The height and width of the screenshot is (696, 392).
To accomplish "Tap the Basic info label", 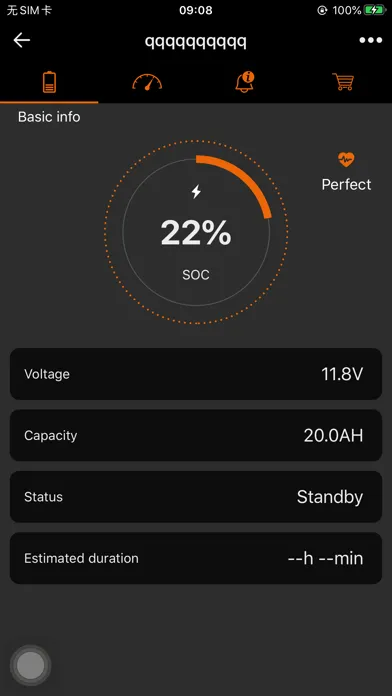I will tap(49, 117).
